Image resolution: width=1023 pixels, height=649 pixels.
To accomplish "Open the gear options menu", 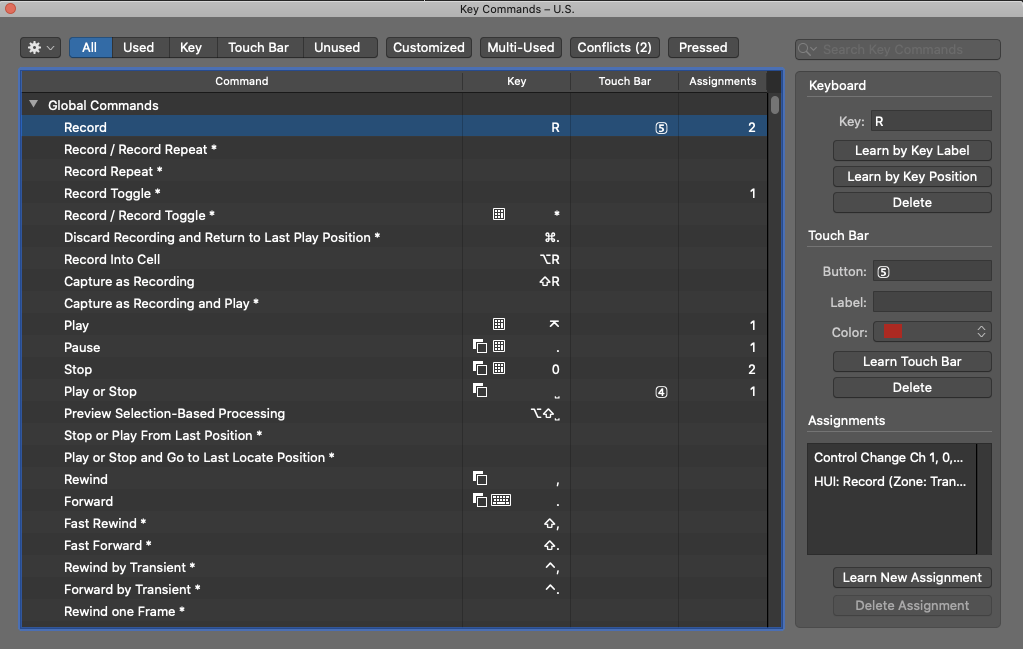I will point(40,48).
